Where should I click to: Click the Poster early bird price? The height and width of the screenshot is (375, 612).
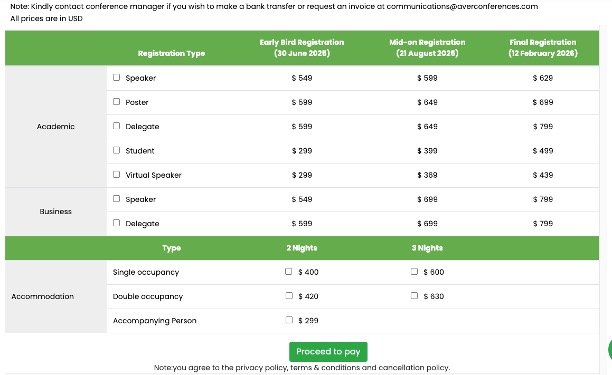(x=302, y=102)
